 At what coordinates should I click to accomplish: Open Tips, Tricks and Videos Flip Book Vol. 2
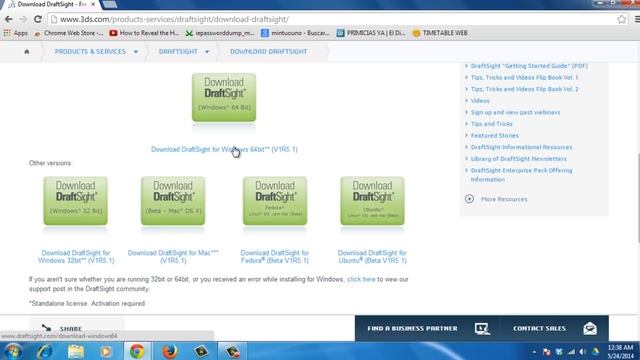click(x=524, y=89)
